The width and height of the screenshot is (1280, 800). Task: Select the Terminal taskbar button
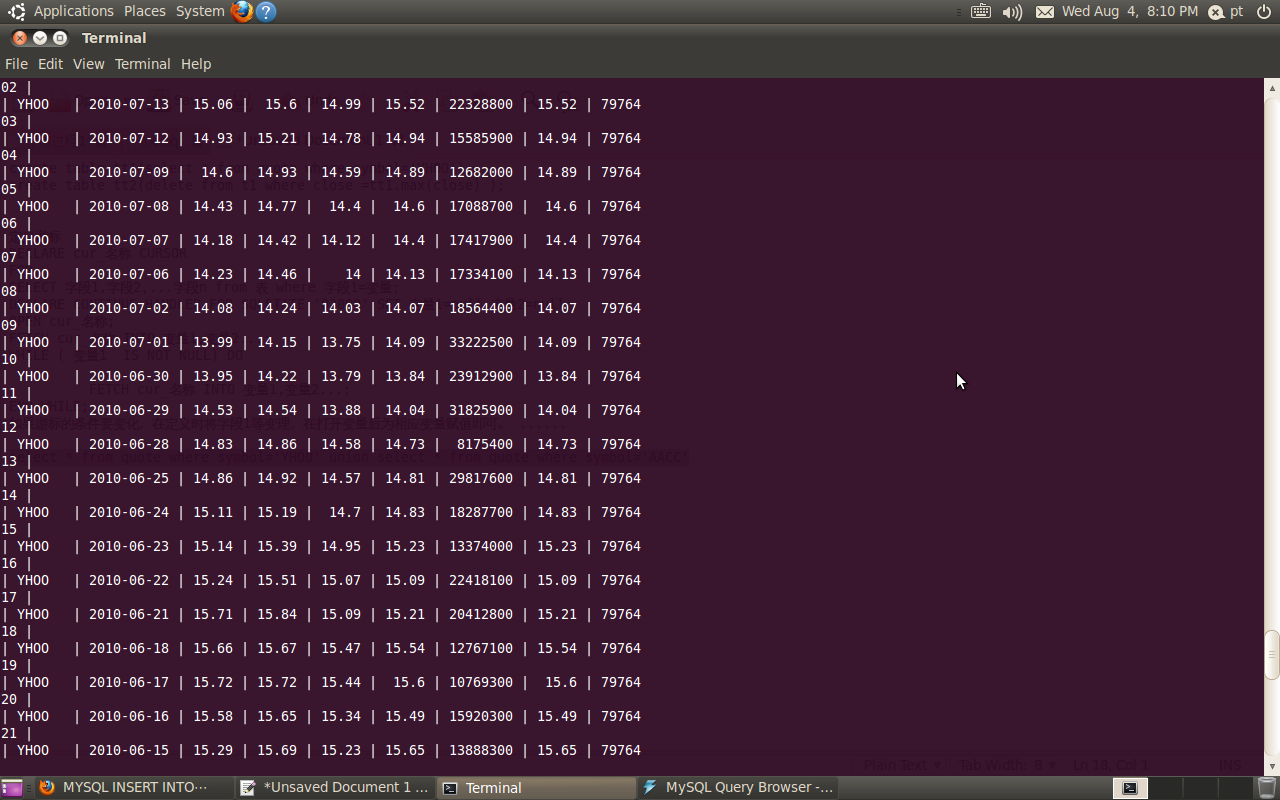click(537, 787)
